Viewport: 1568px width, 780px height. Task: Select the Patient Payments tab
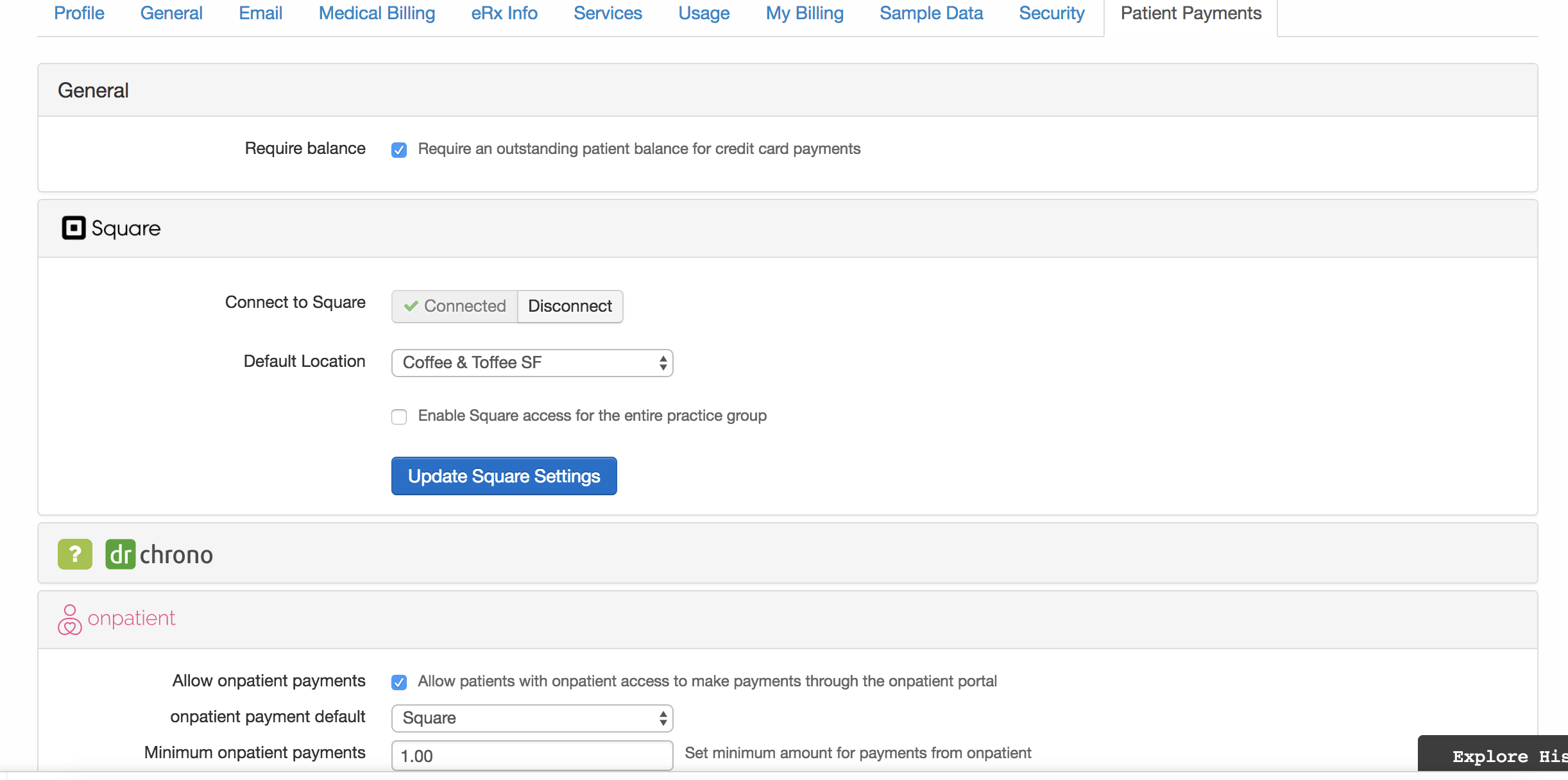tap(1191, 13)
